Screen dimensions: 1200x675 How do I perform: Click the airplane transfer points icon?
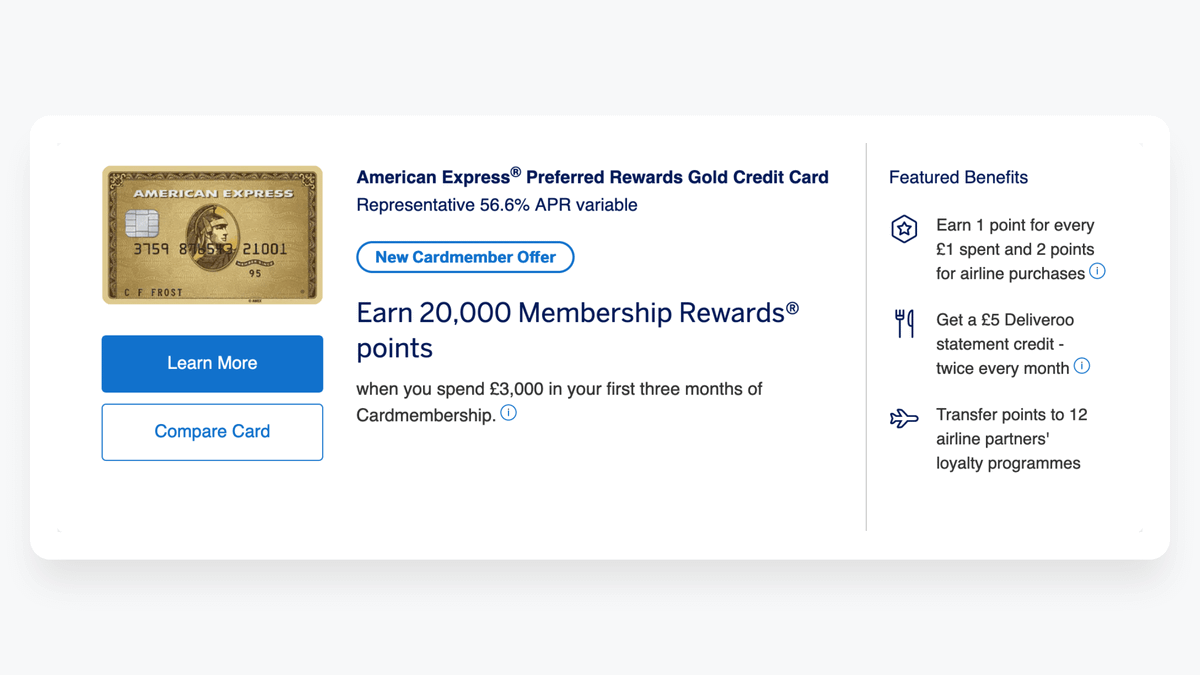pyautogui.click(x=904, y=418)
